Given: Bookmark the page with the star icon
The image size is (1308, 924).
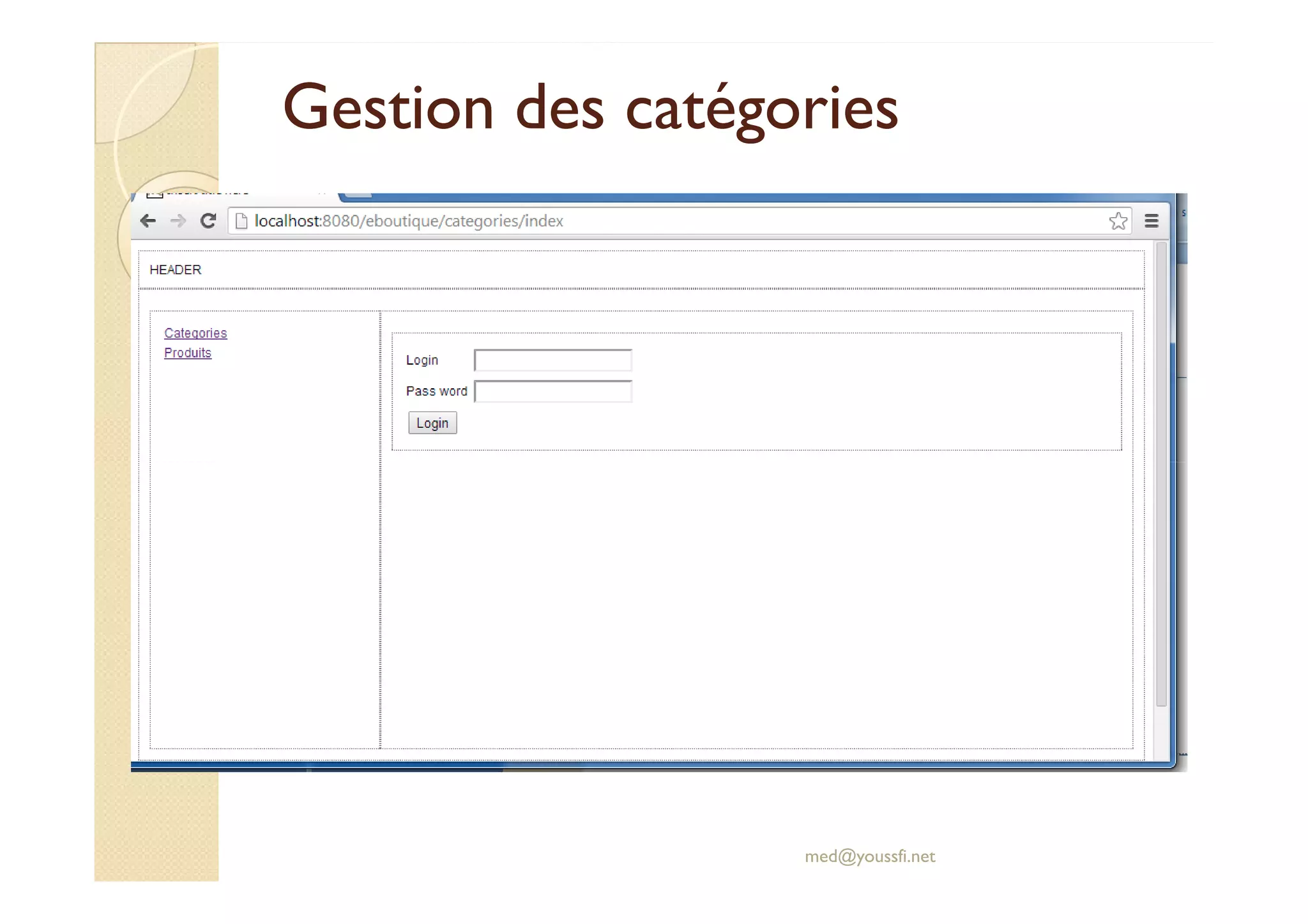Looking at the screenshot, I should (x=1118, y=221).
